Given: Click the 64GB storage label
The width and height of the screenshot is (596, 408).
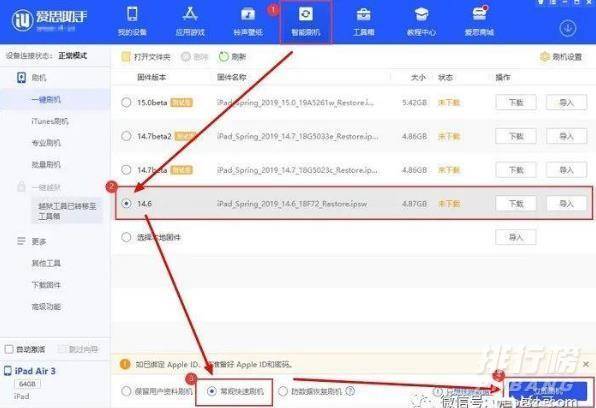Looking at the screenshot, I should 27,384.
